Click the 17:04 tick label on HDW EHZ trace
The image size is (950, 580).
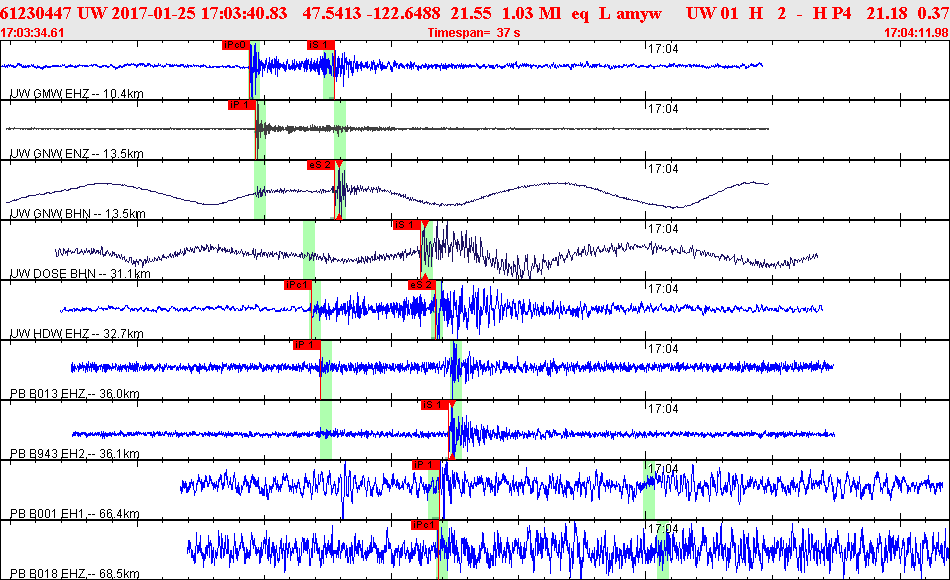663,288
